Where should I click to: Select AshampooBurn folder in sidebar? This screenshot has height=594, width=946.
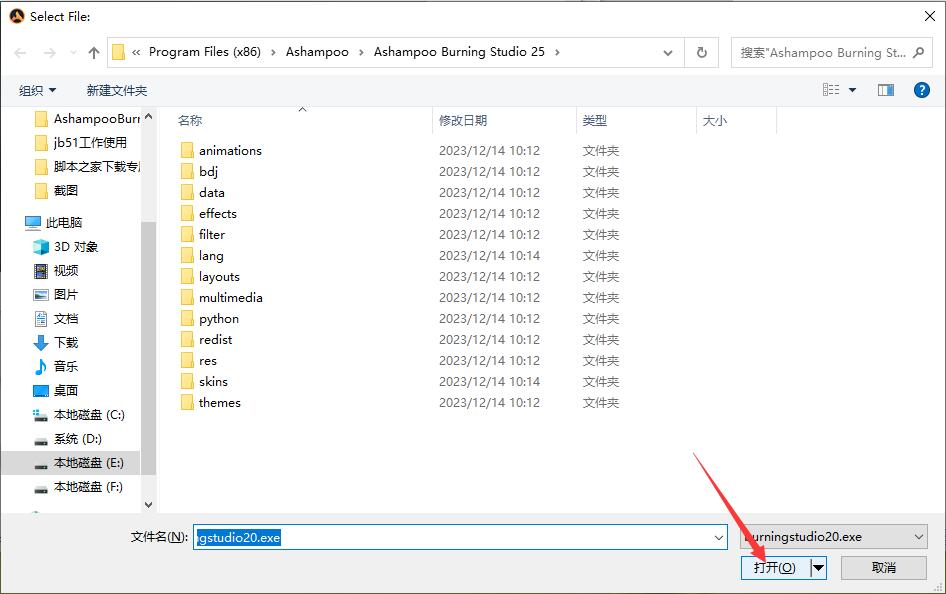(87, 119)
